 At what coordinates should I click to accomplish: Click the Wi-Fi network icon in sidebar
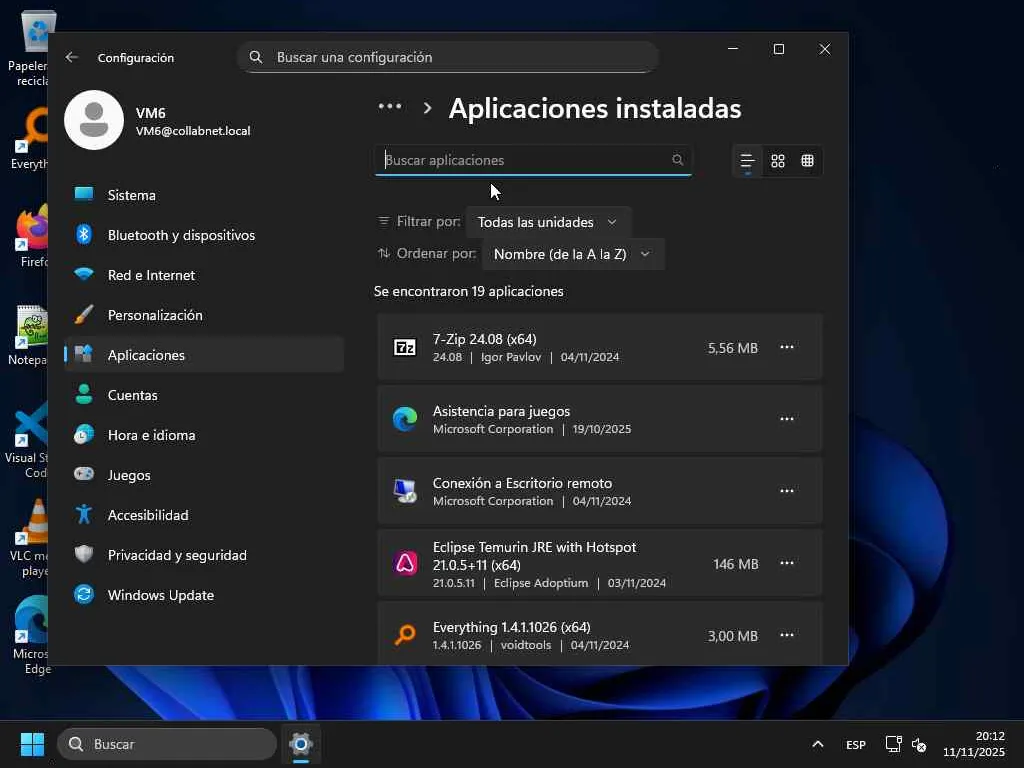pos(84,274)
